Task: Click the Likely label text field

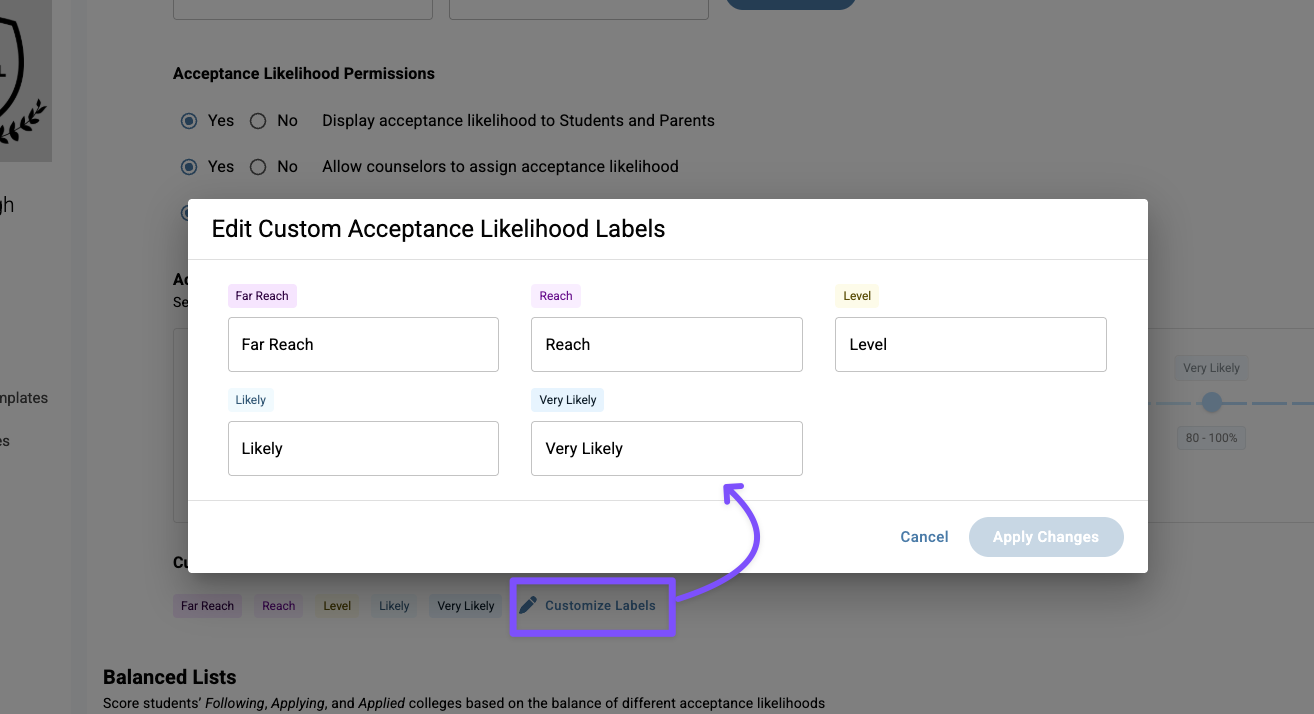Action: click(363, 448)
